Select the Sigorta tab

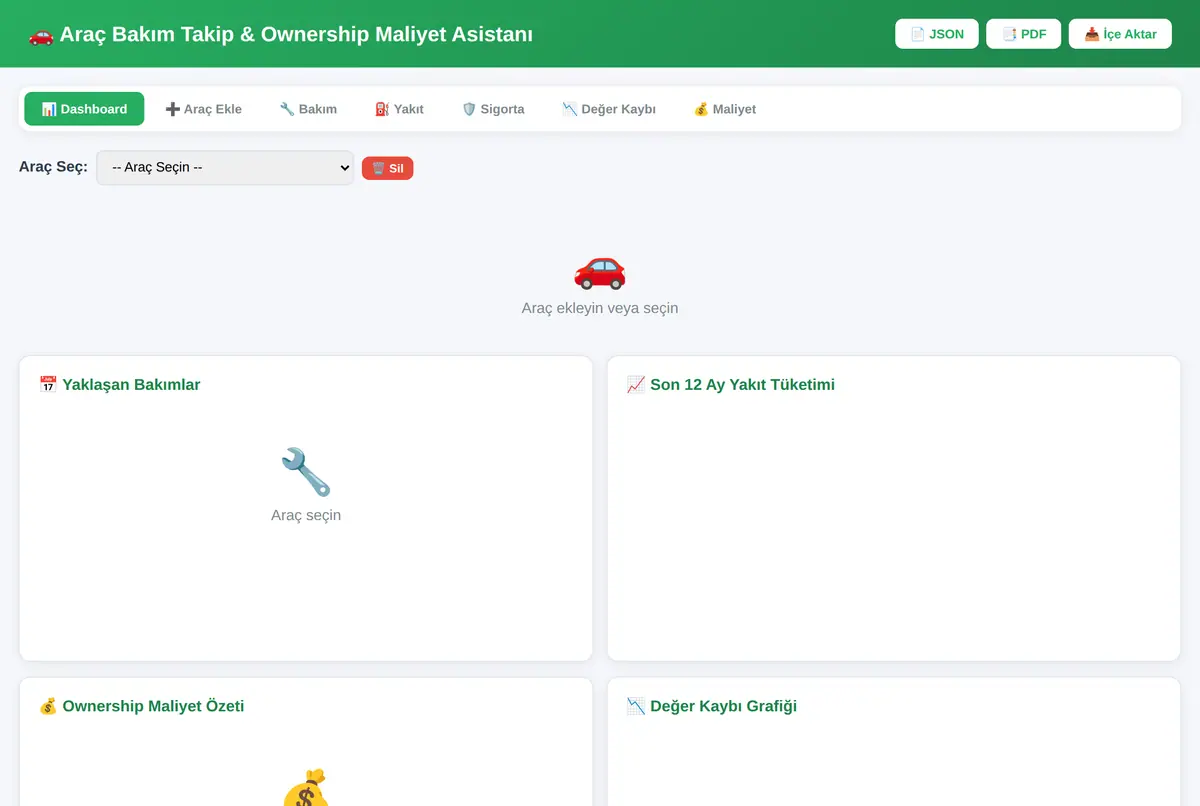pyautogui.click(x=493, y=109)
